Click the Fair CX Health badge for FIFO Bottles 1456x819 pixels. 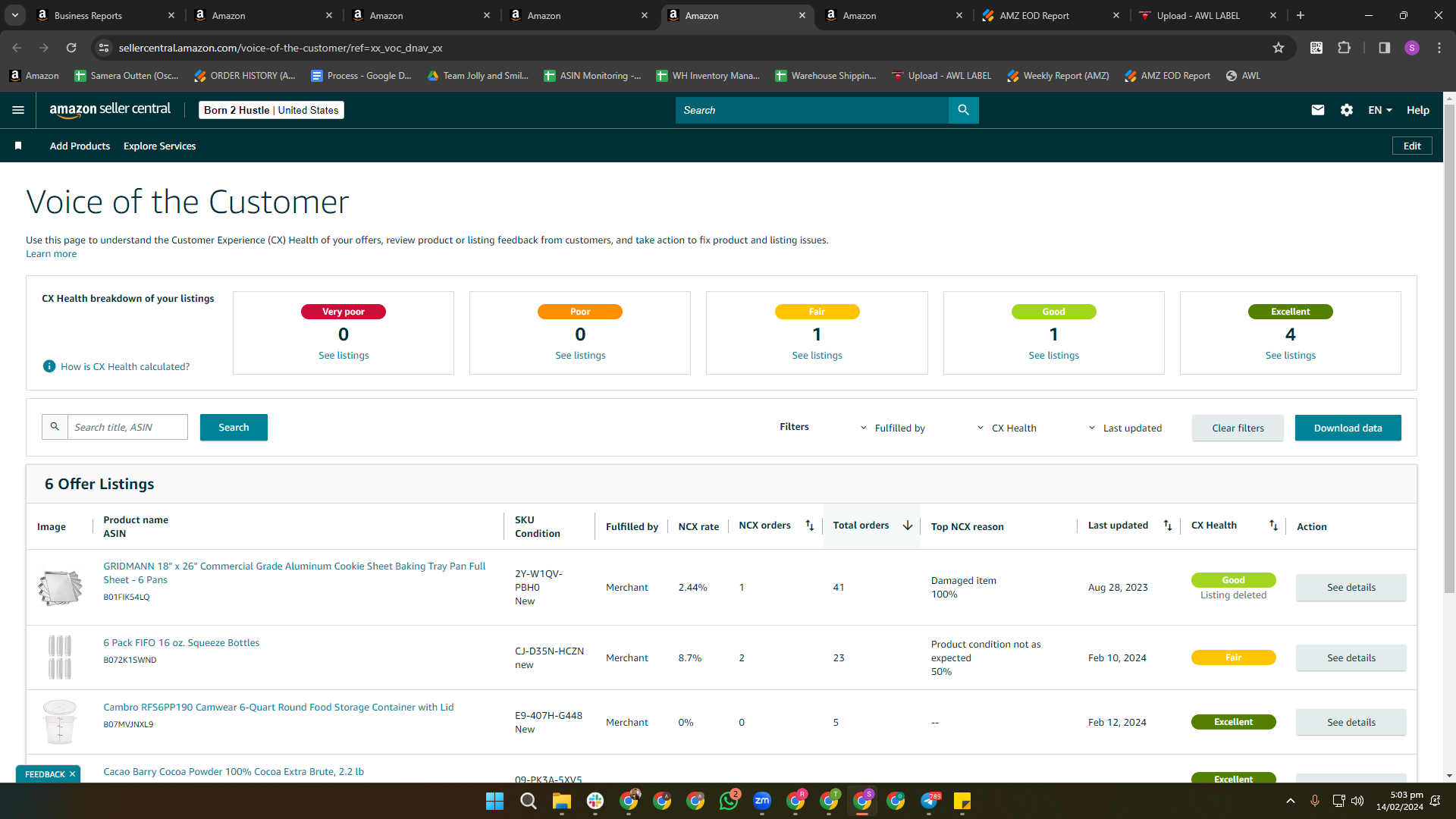pos(1233,657)
